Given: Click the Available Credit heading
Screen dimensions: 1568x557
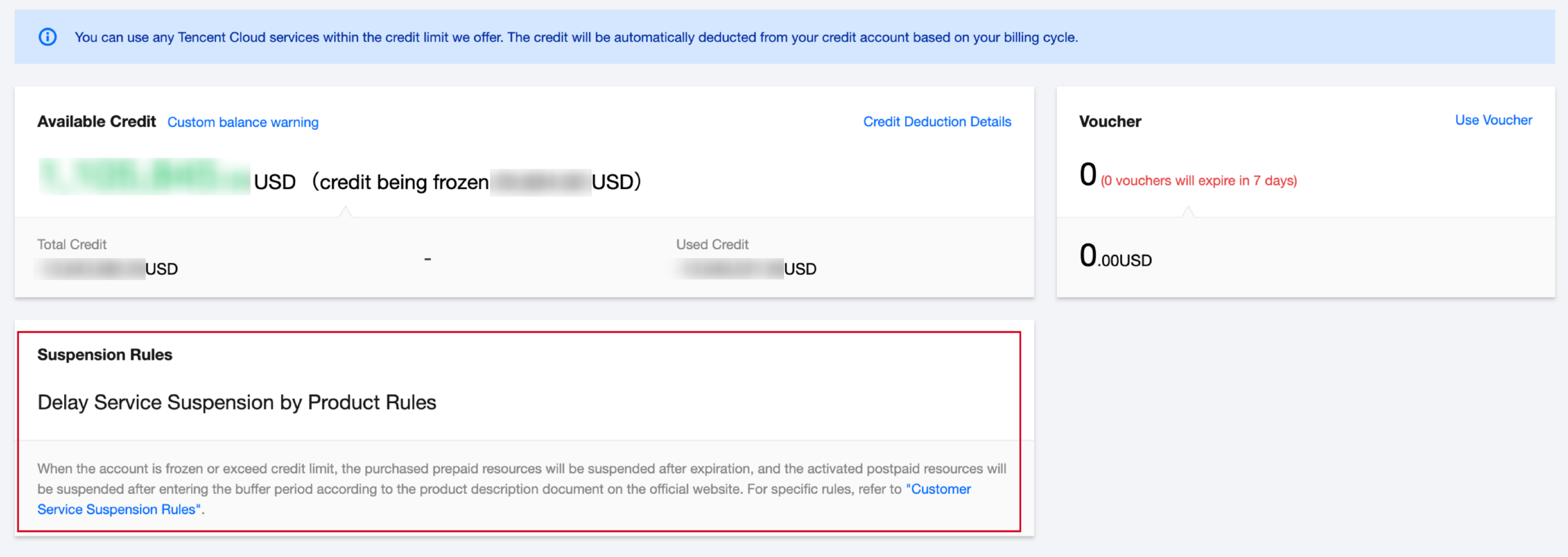Looking at the screenshot, I should pyautogui.click(x=96, y=122).
